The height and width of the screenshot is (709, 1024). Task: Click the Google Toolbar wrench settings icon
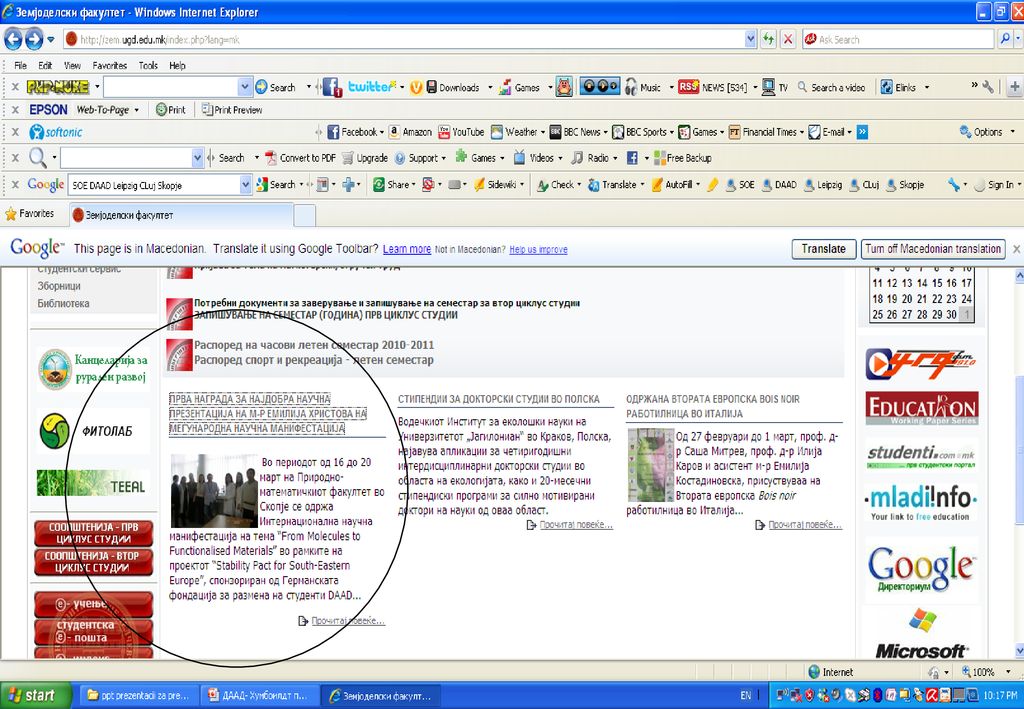point(954,185)
